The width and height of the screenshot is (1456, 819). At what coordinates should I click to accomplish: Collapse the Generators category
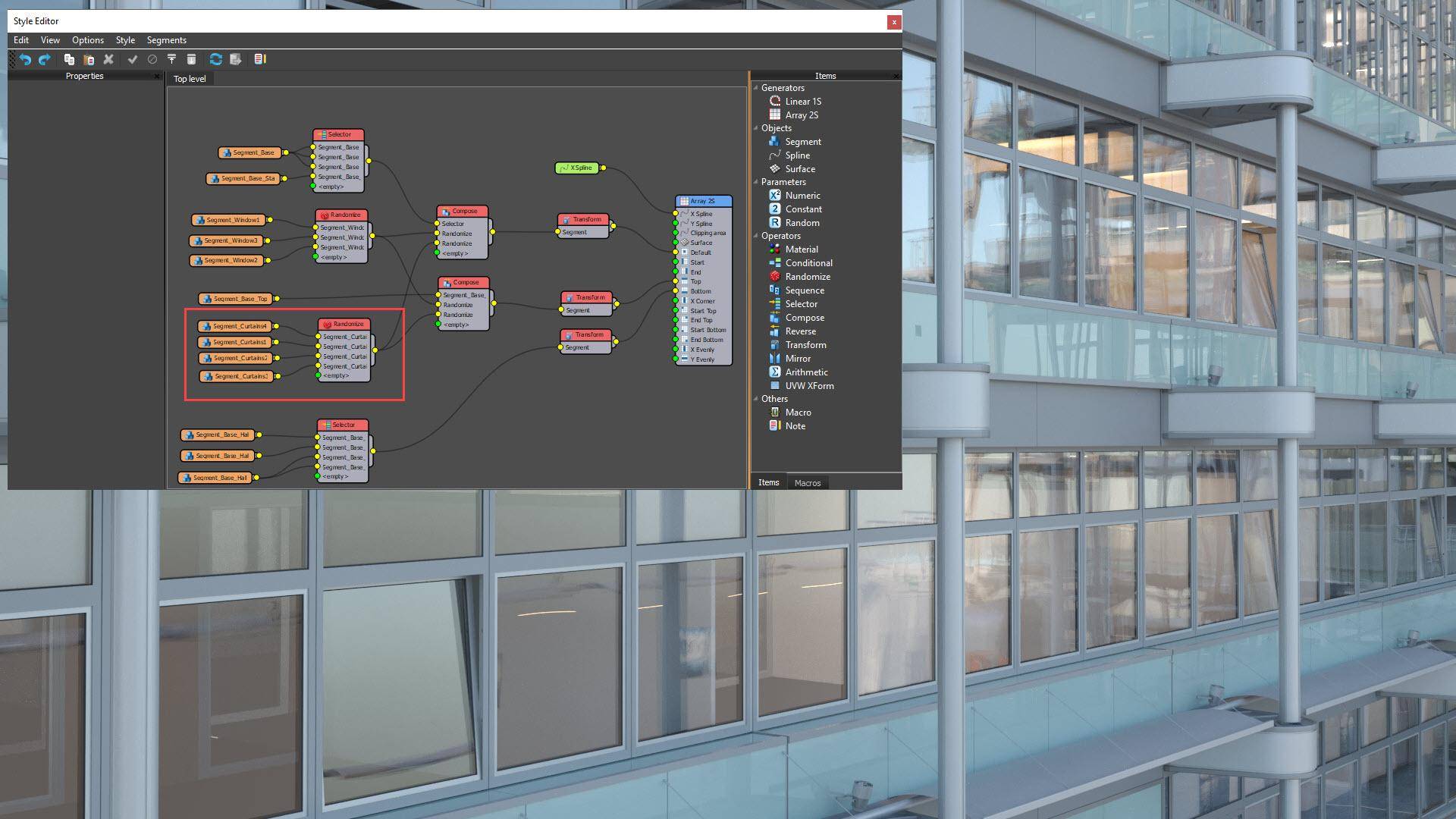pyautogui.click(x=756, y=88)
